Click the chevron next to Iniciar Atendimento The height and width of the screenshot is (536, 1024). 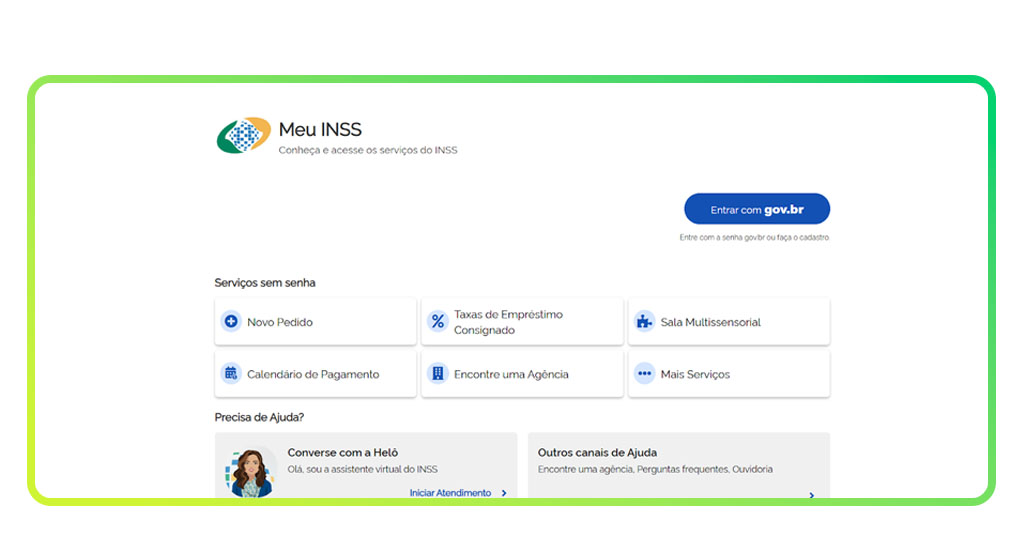click(x=504, y=493)
